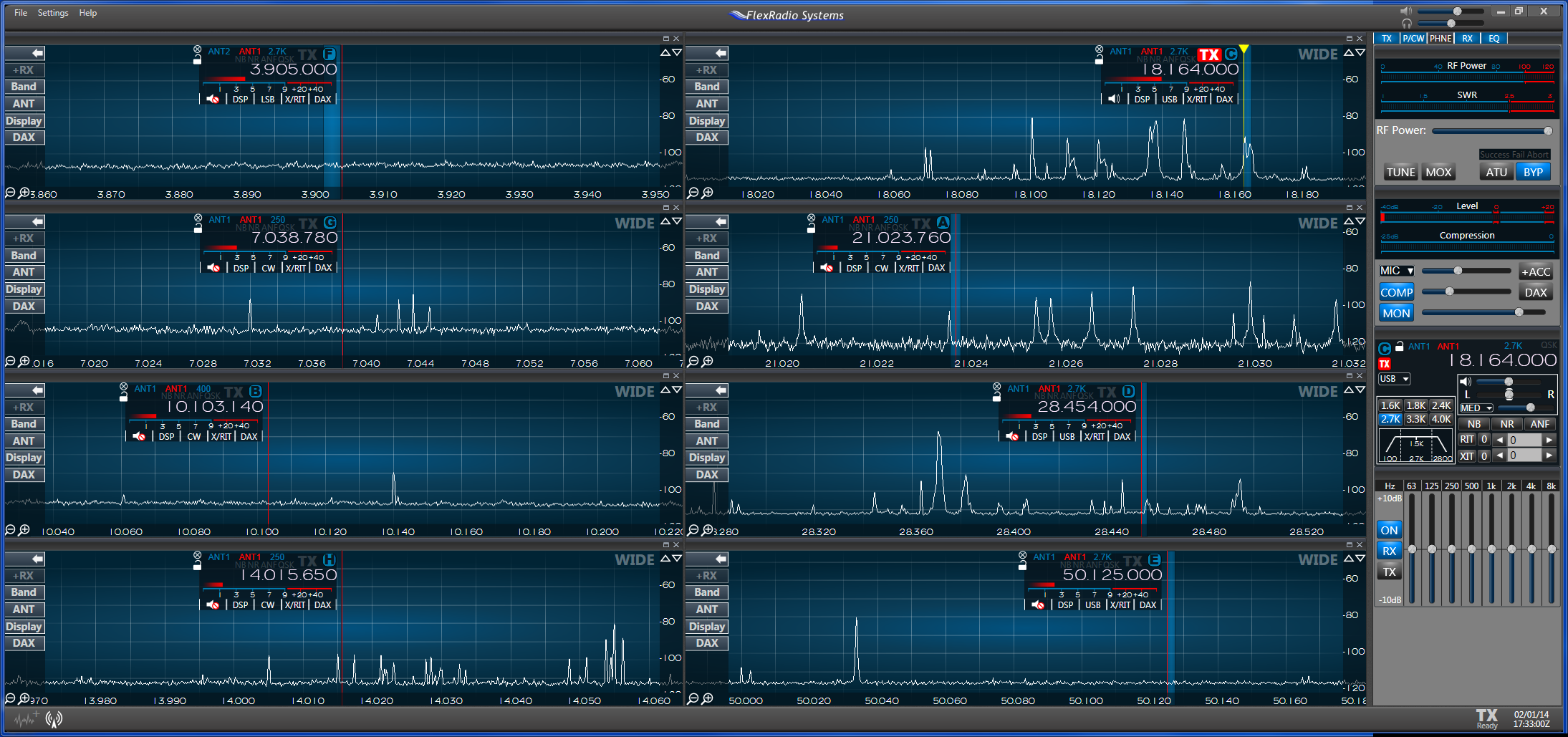1568x737 pixels.
Task: Open the MED AGC speed dropdown
Action: (x=1476, y=408)
